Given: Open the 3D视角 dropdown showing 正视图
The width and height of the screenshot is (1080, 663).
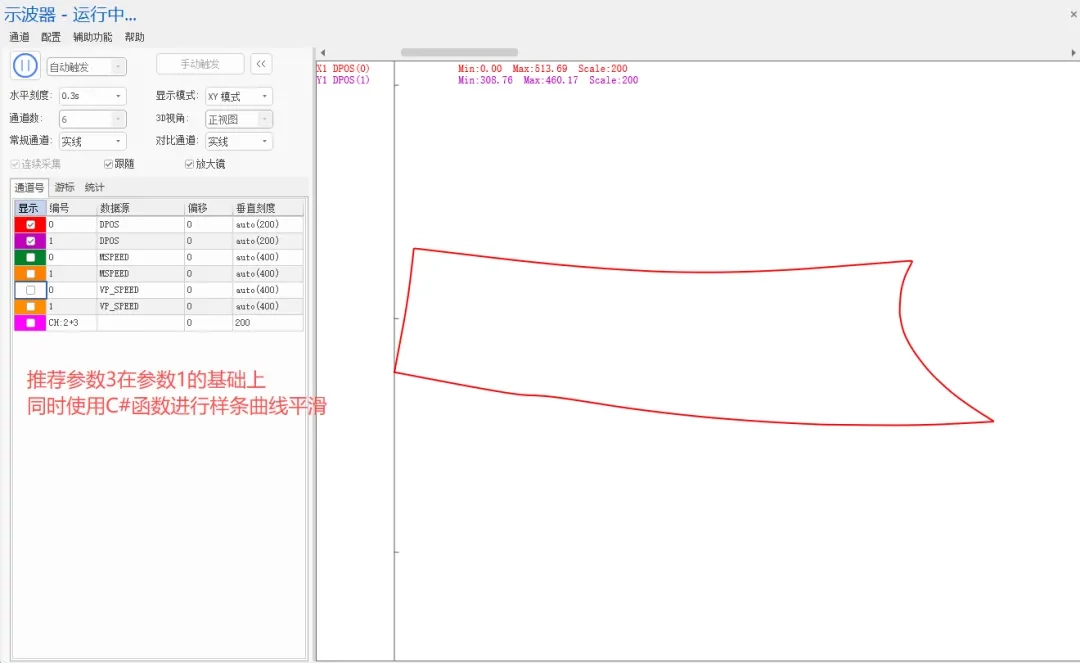Looking at the screenshot, I should coord(238,119).
